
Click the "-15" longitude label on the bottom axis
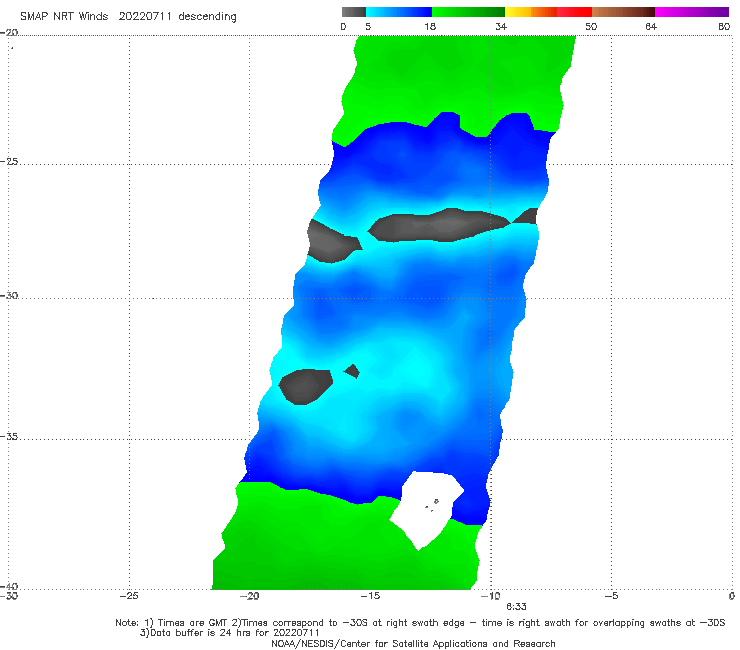pyautogui.click(x=370, y=596)
